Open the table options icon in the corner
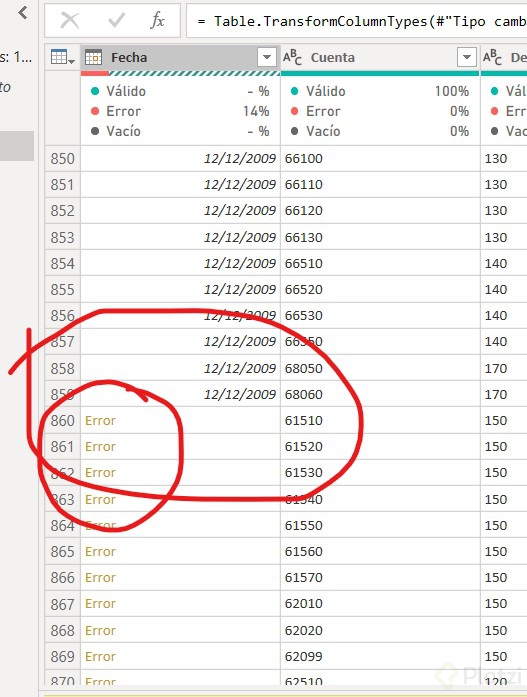 click(63, 57)
